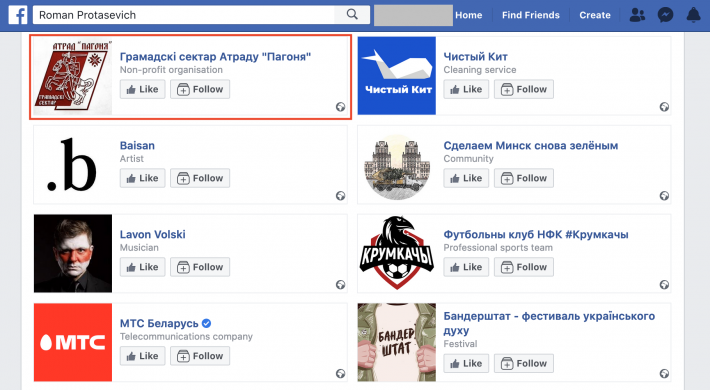Click verified badge next to МТС Беларусь
710x390 pixels.
click(206, 323)
